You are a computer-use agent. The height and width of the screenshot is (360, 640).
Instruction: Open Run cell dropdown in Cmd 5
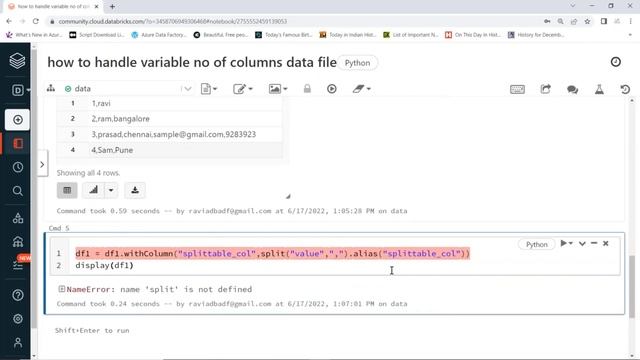point(567,243)
